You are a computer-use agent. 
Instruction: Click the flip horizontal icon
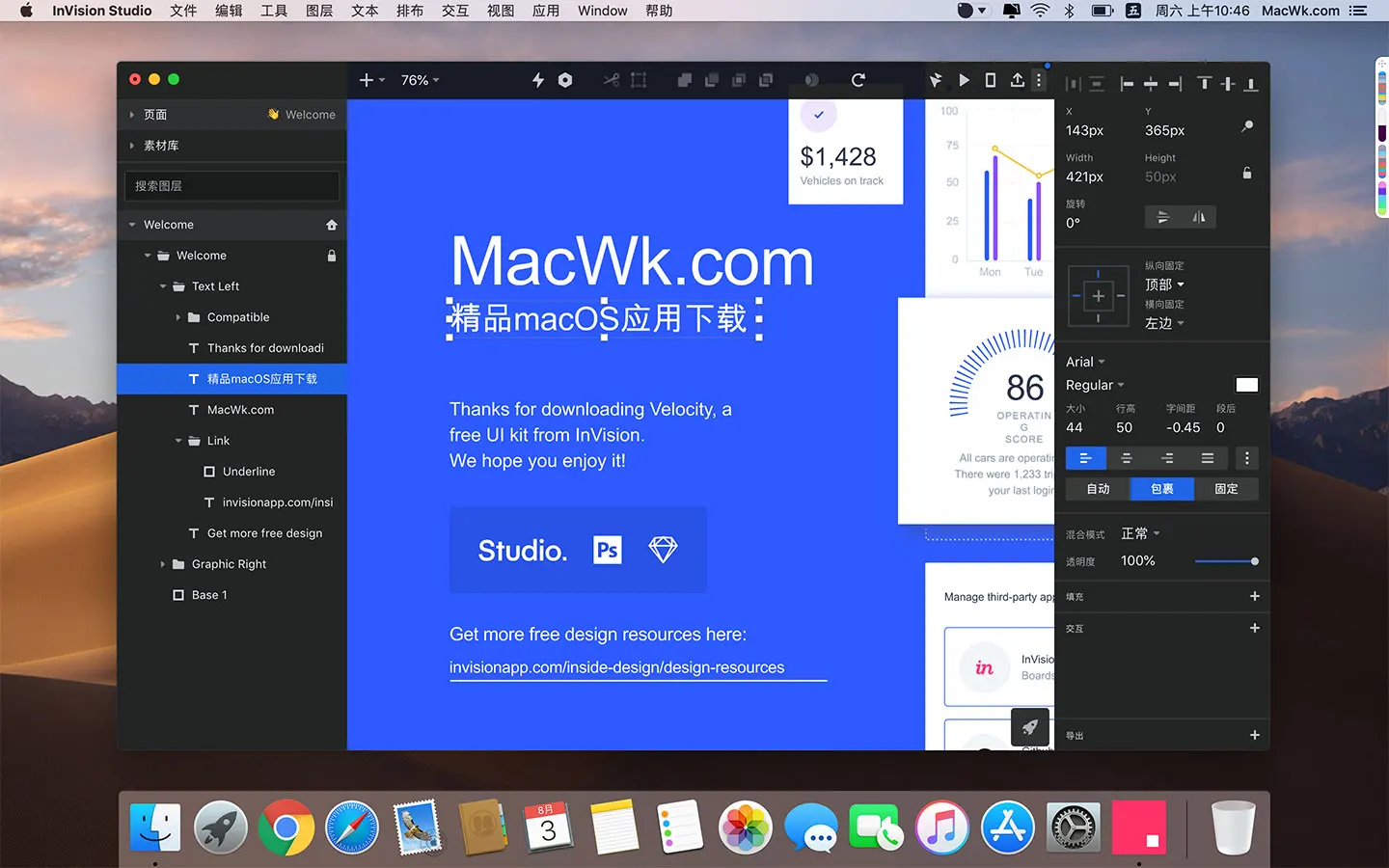tap(1199, 217)
